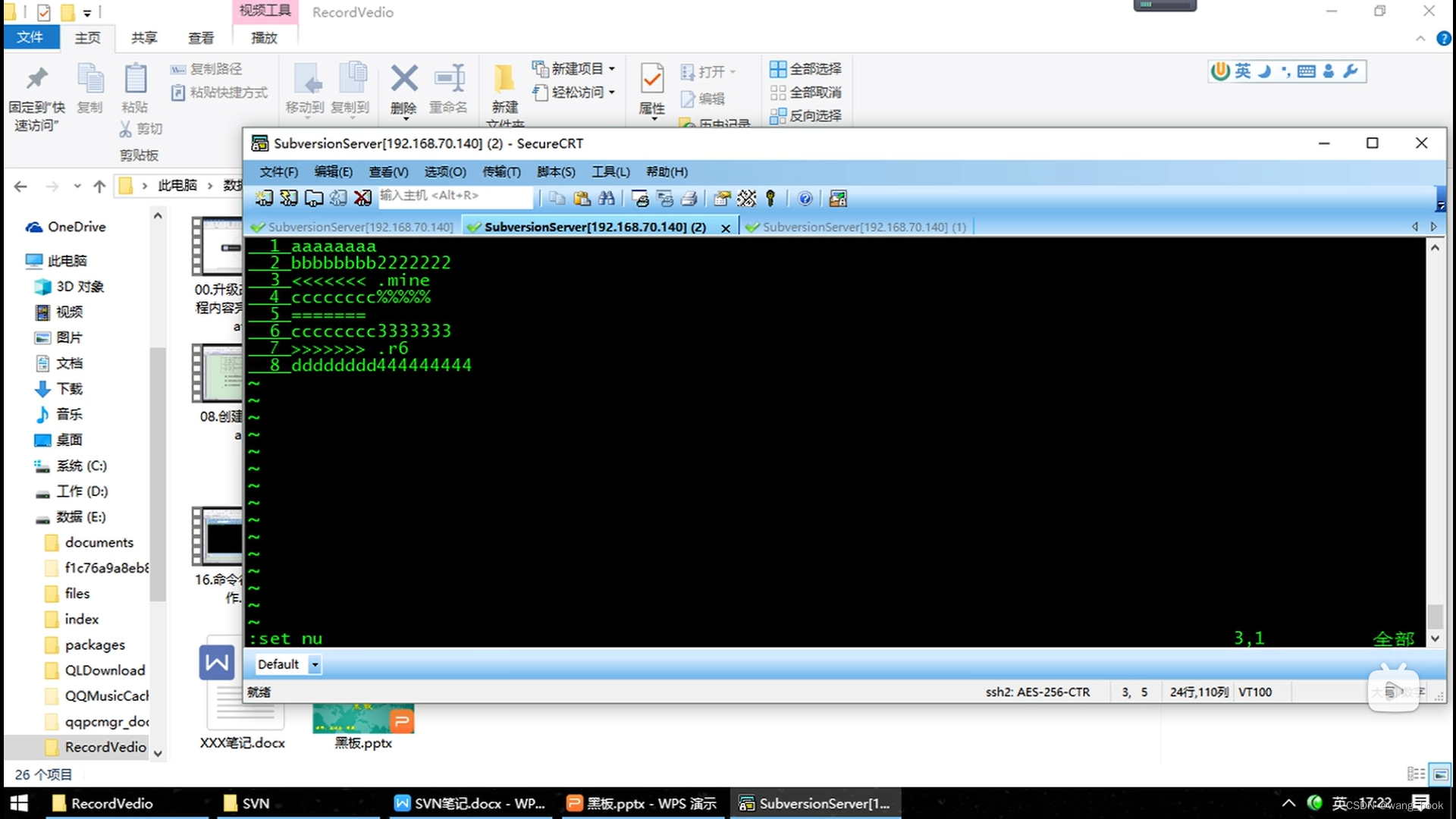Open the recent locations dropdown arrow
1456x819 pixels.
tap(77, 186)
